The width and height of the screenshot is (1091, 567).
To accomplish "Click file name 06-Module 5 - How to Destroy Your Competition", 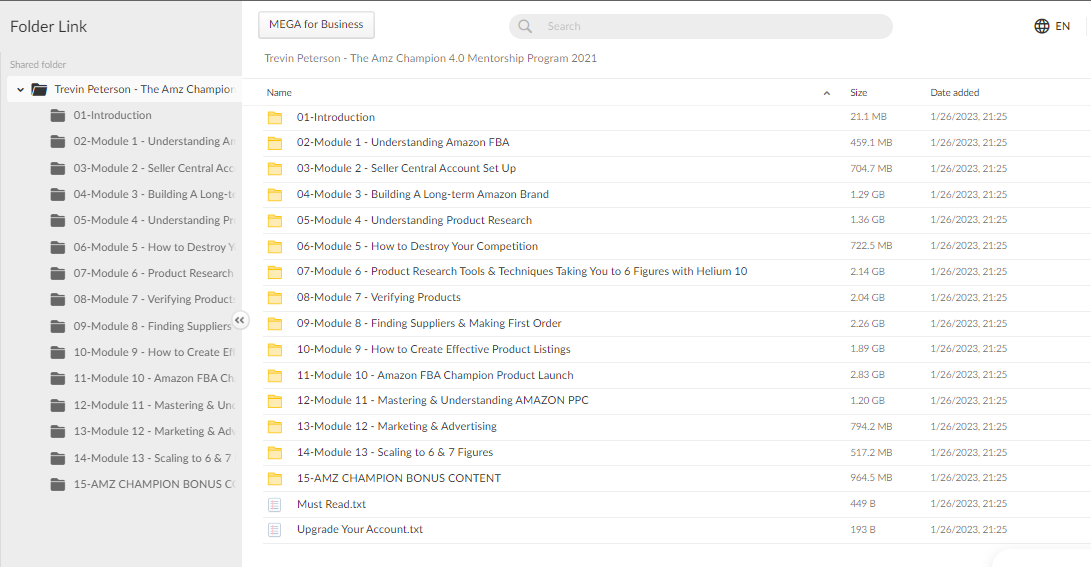I will point(417,246).
